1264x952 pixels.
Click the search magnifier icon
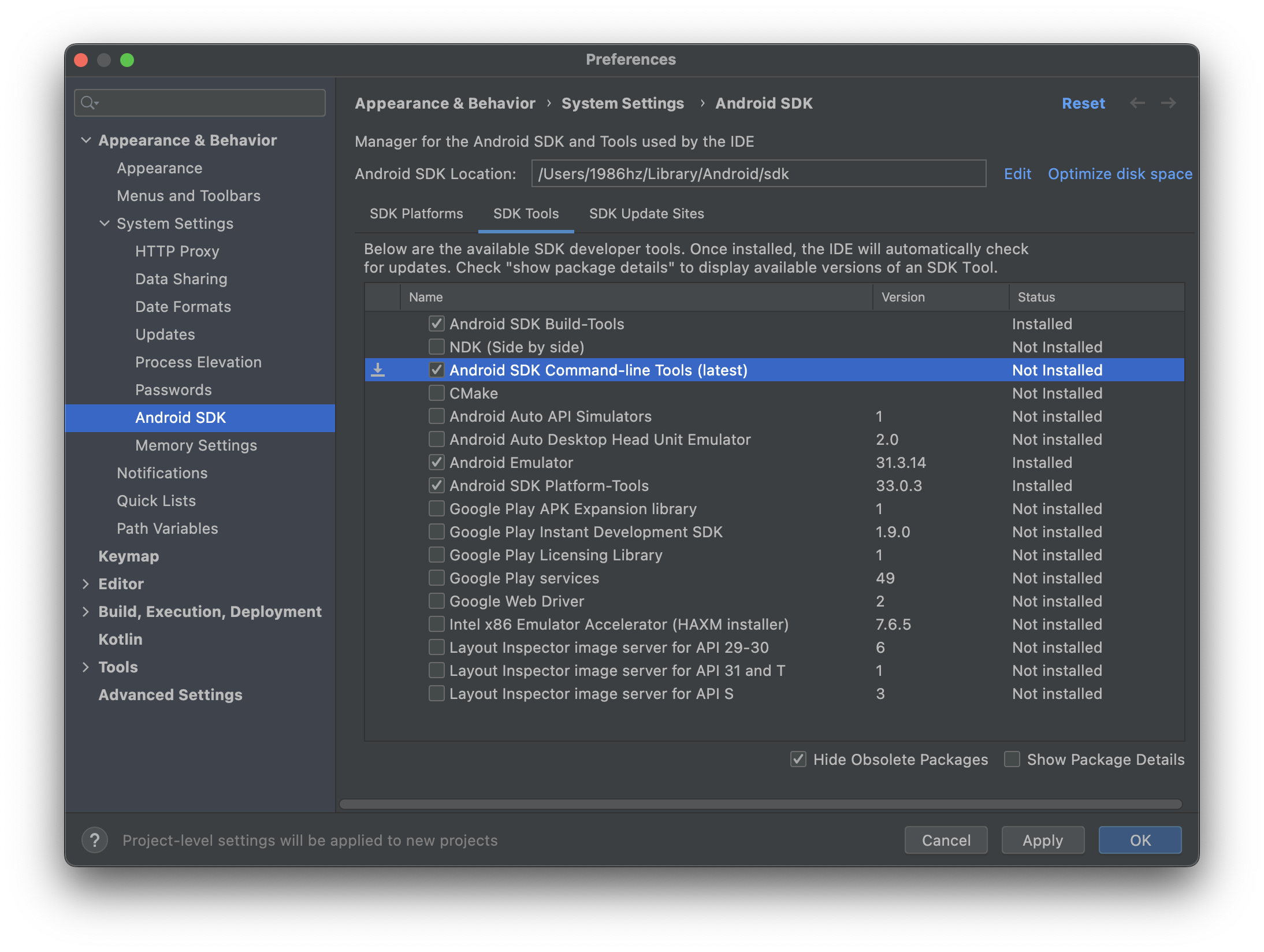click(88, 103)
